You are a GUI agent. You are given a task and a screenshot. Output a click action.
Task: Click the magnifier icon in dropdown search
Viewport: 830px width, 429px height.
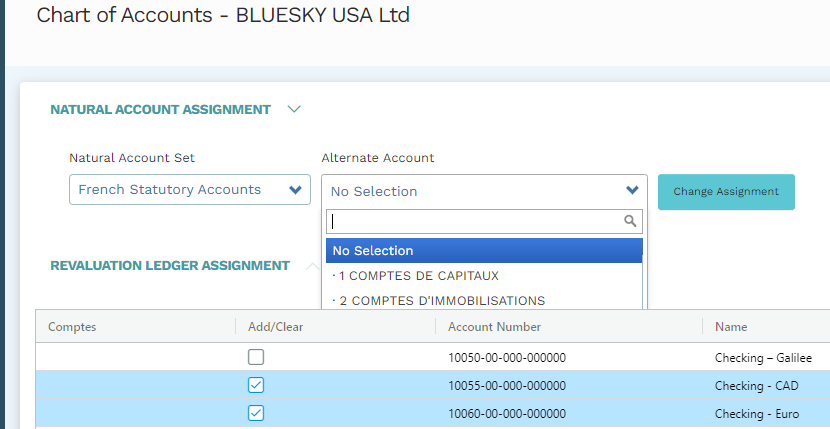[629, 221]
